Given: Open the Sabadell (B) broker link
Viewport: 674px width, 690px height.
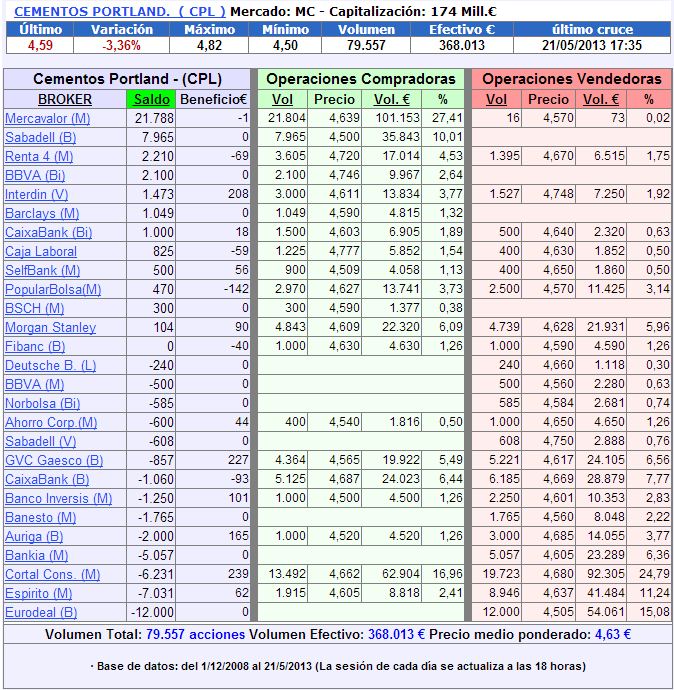Looking at the screenshot, I should pos(40,137).
